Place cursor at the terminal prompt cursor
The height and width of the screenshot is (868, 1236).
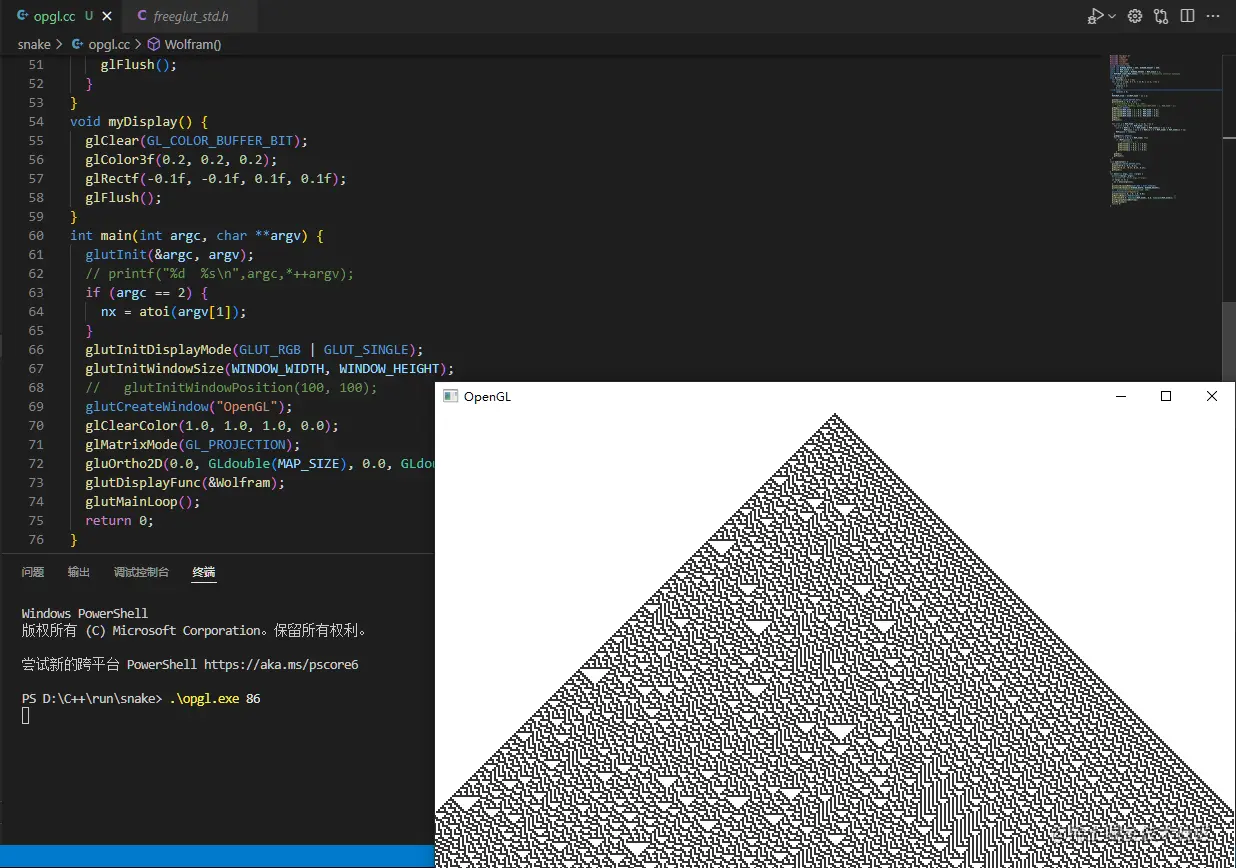tap(26, 716)
